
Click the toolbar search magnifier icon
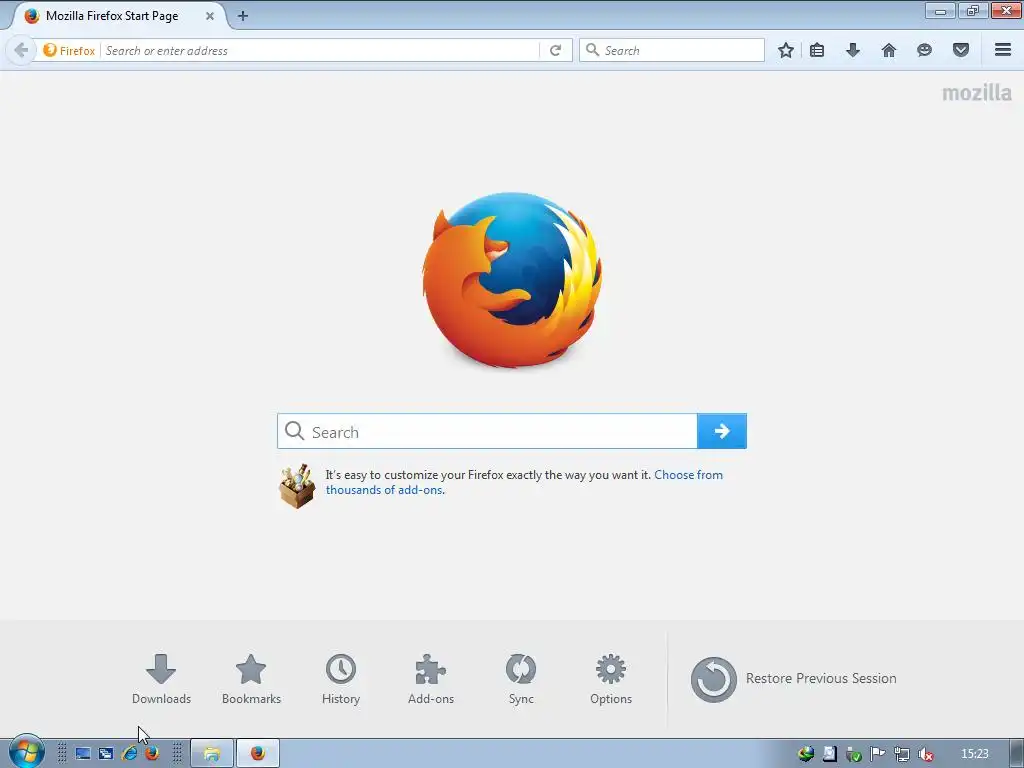coord(592,50)
